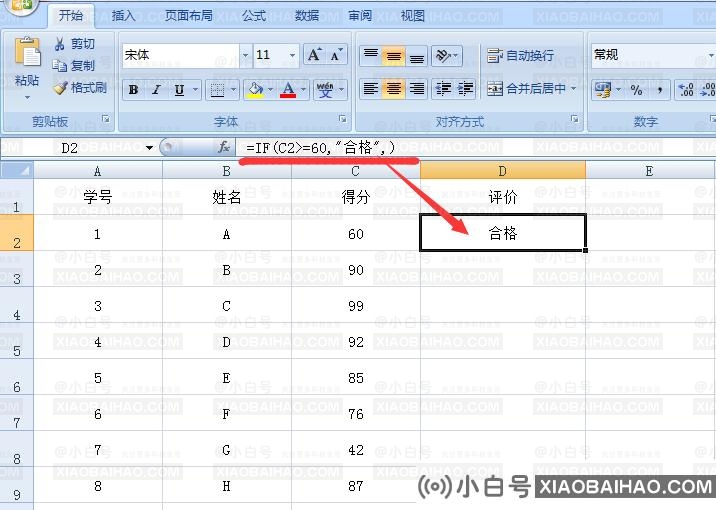
Task: Select cell C8 with value 42
Action: (356, 449)
